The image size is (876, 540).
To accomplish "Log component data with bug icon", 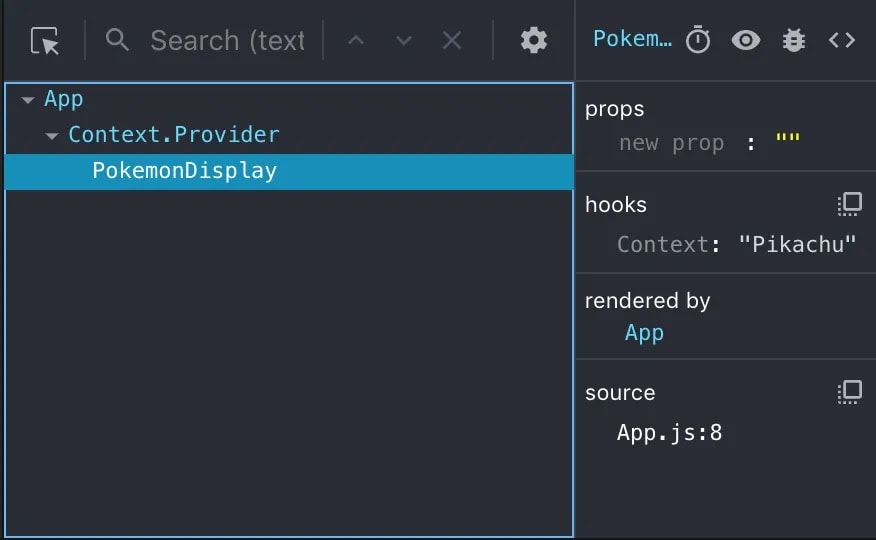I will [x=794, y=40].
